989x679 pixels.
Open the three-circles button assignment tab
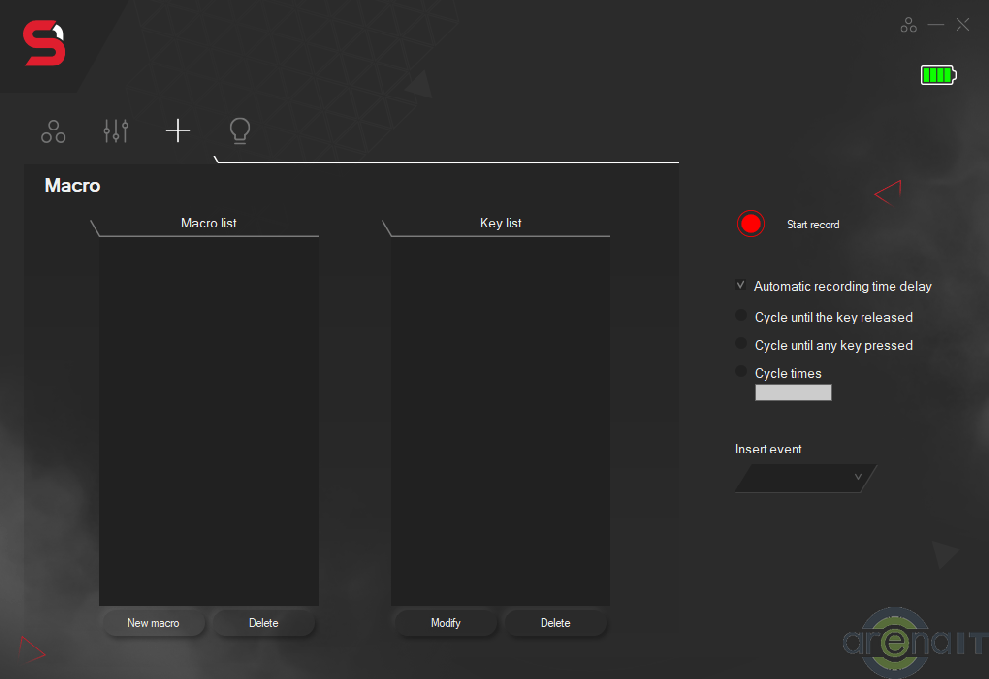(53, 131)
